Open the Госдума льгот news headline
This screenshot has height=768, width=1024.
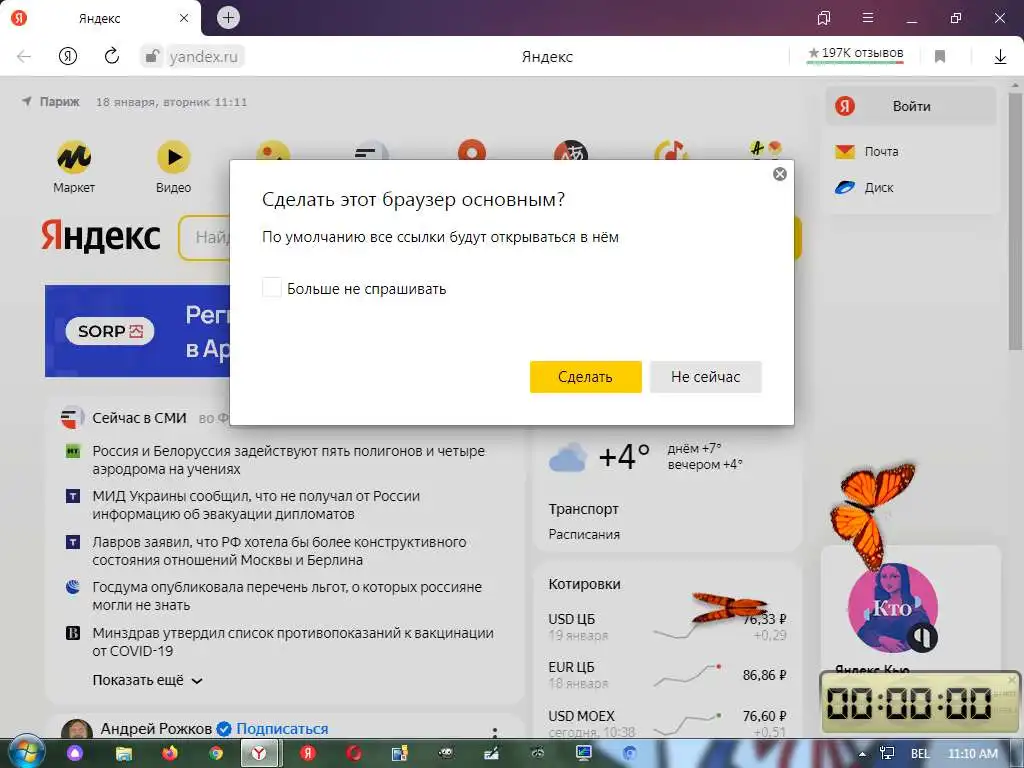coord(287,596)
